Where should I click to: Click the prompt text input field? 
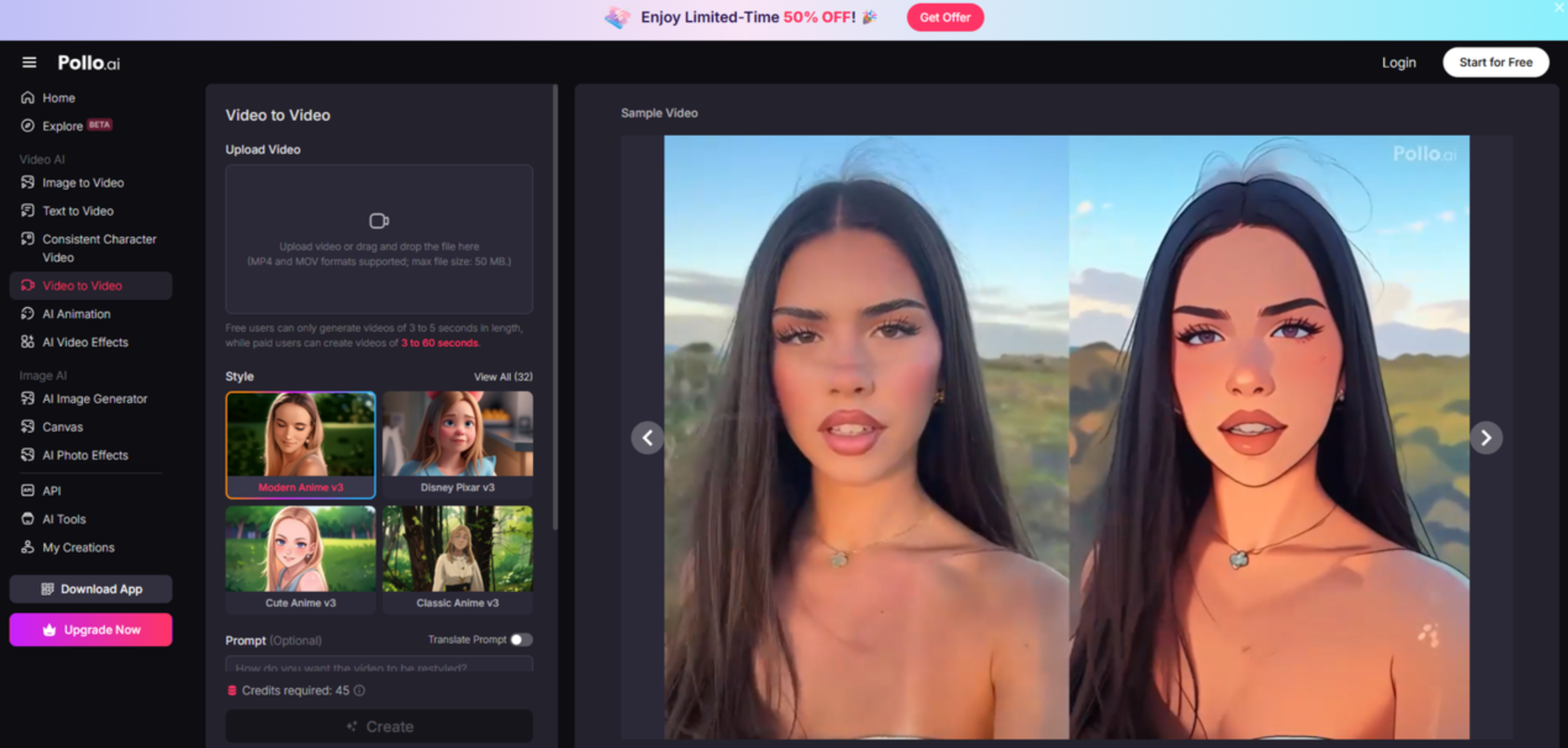tap(379, 666)
